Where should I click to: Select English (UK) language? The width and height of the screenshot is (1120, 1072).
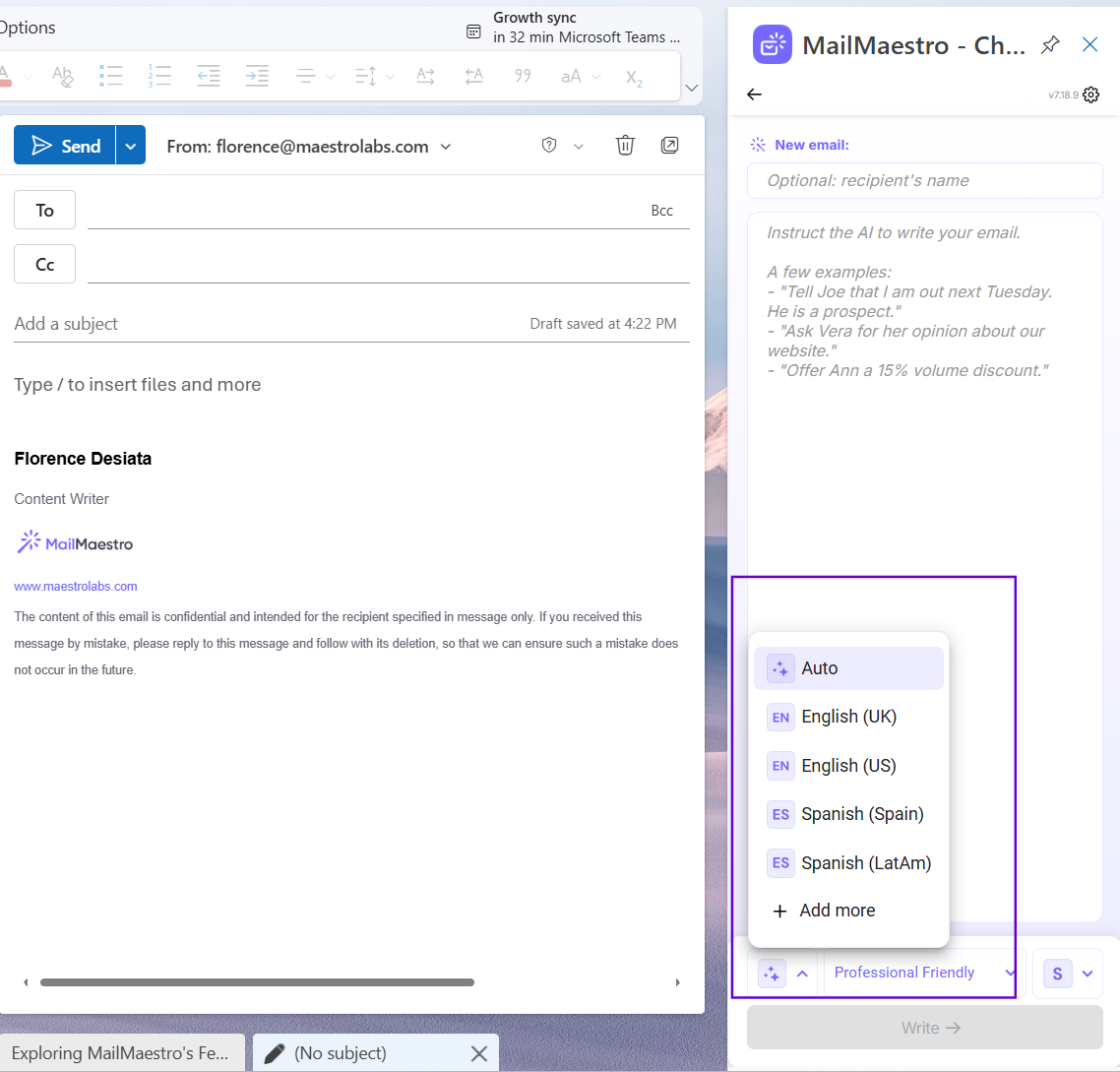click(x=848, y=717)
